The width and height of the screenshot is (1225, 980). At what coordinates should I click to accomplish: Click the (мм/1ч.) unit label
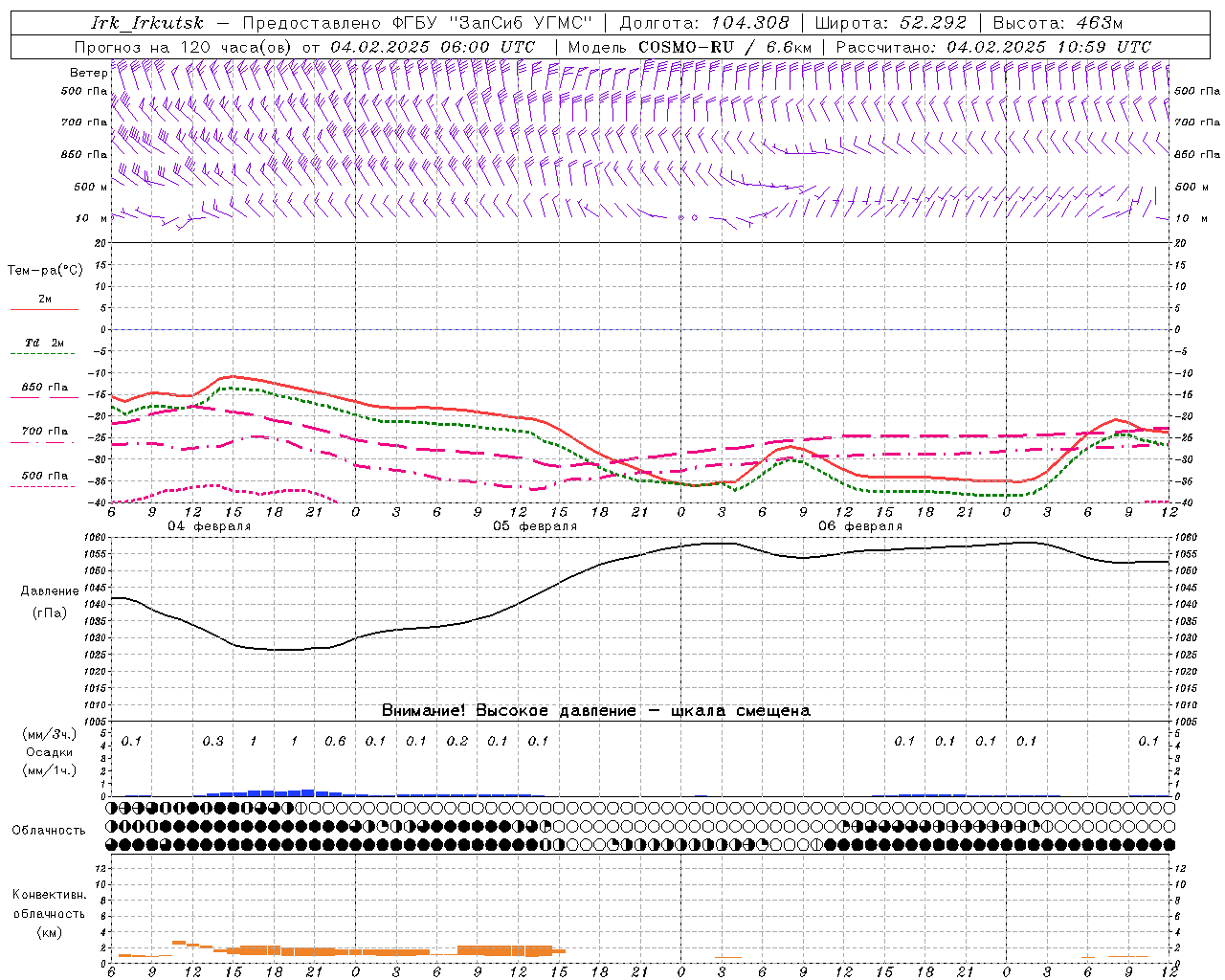pyautogui.click(x=50, y=770)
